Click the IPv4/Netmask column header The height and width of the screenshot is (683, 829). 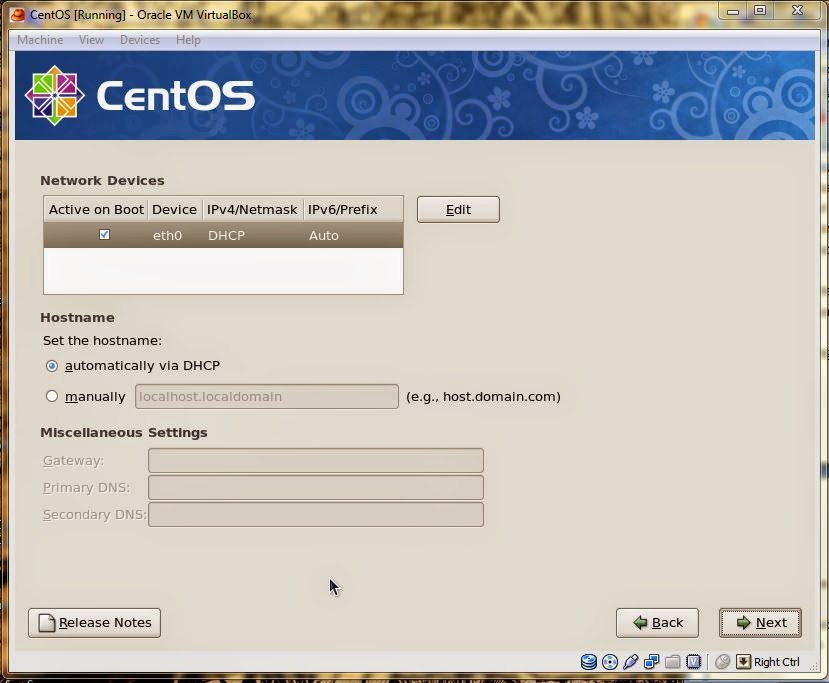pyautogui.click(x=252, y=210)
